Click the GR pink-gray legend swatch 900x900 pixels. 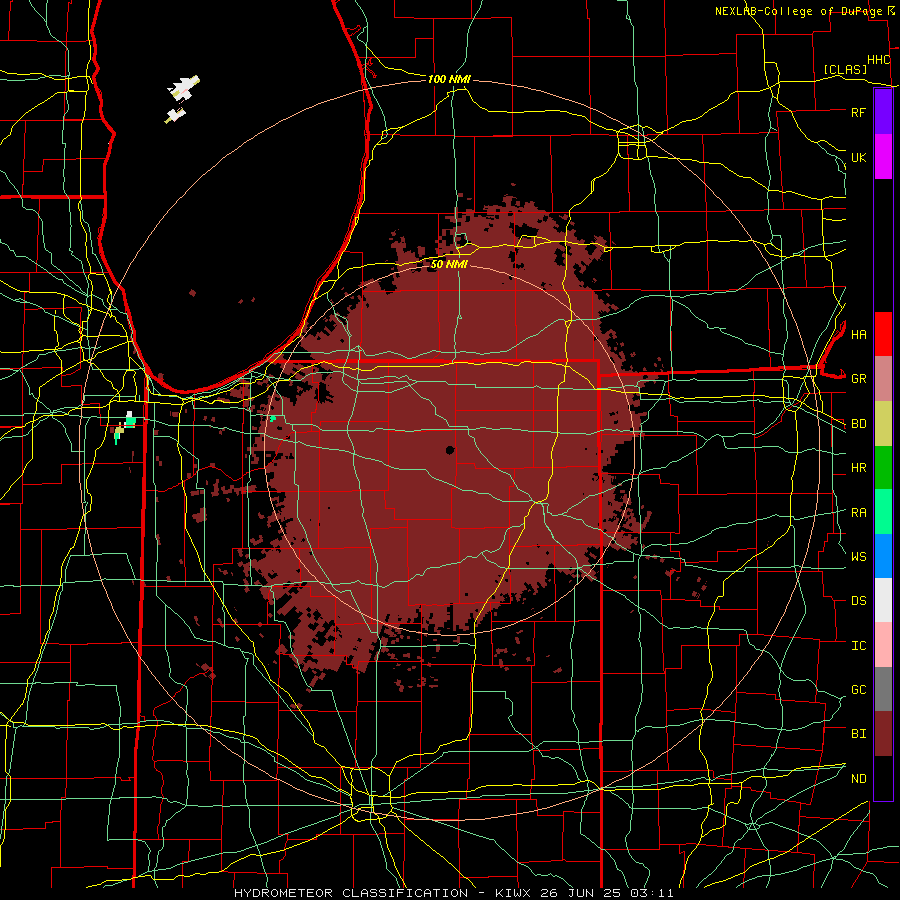pos(883,379)
